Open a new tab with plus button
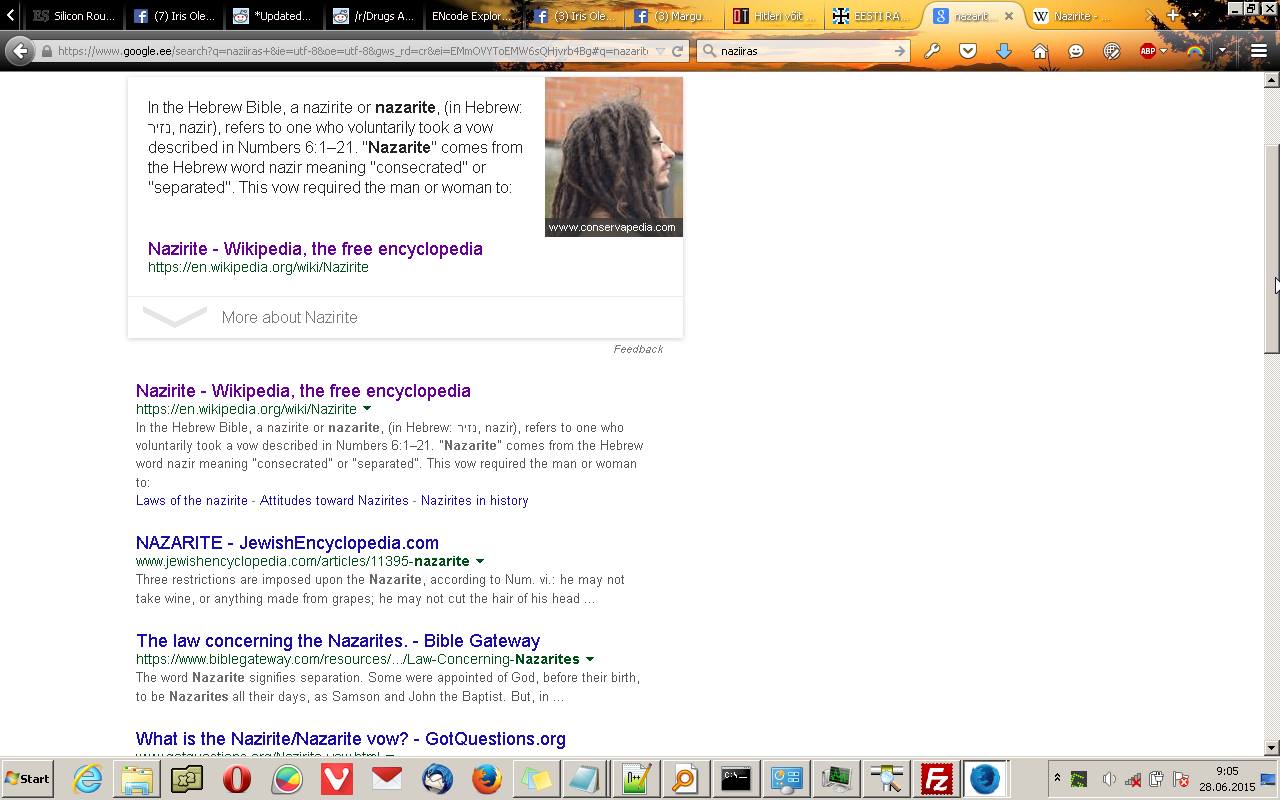This screenshot has height=800, width=1280. point(1173,16)
